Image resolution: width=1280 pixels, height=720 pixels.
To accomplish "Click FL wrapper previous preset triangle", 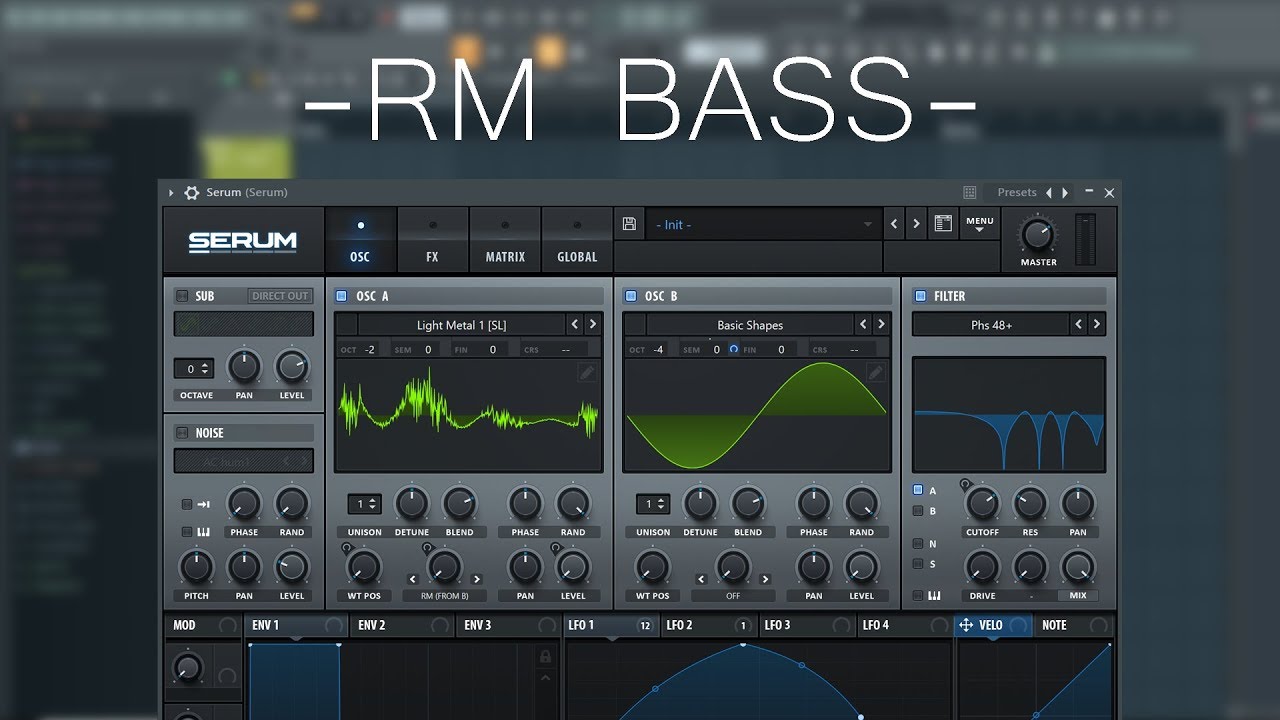I will (1049, 193).
